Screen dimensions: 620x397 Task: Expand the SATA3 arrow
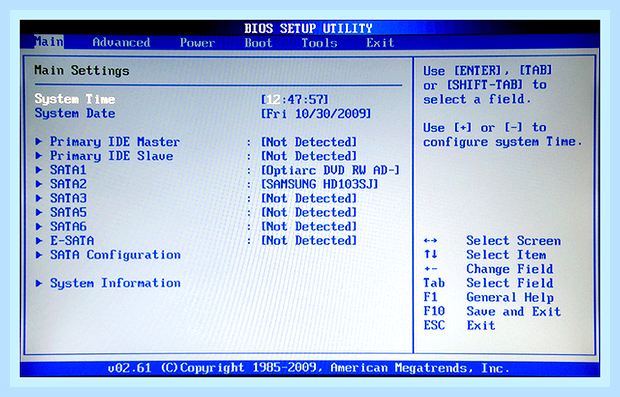point(39,198)
